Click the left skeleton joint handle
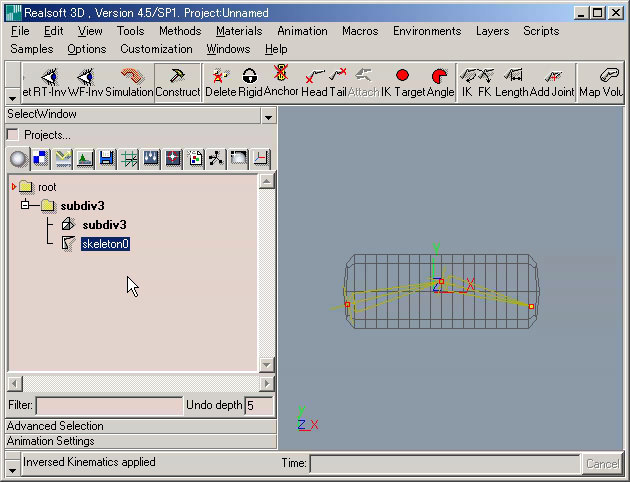630x482 pixels. [x=348, y=304]
